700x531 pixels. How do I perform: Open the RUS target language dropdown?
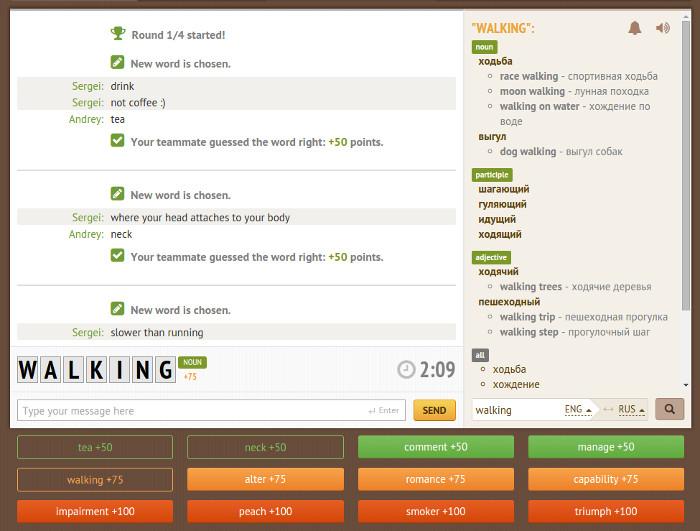click(x=631, y=410)
